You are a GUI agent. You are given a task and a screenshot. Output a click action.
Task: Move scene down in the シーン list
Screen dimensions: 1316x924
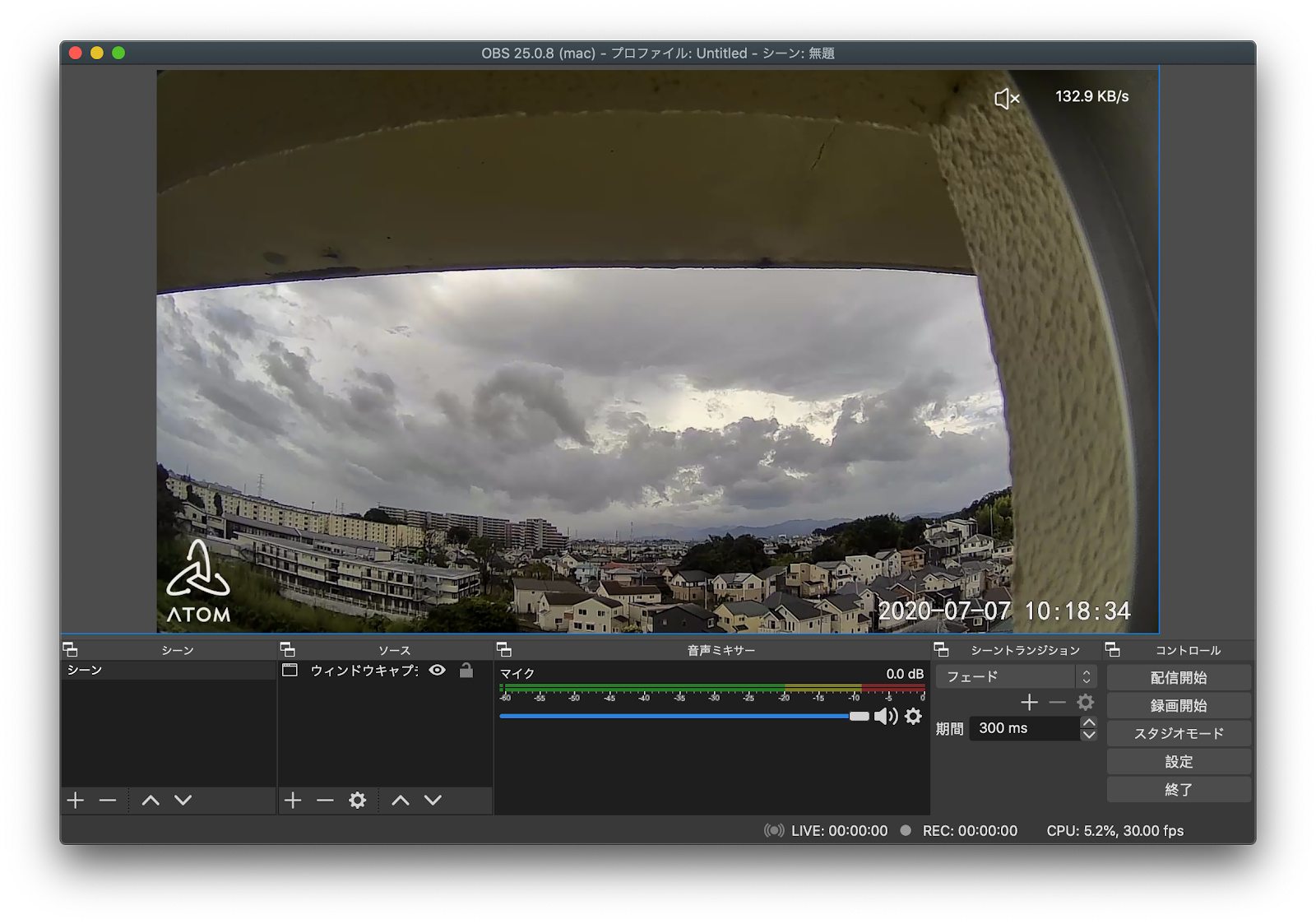[x=183, y=800]
